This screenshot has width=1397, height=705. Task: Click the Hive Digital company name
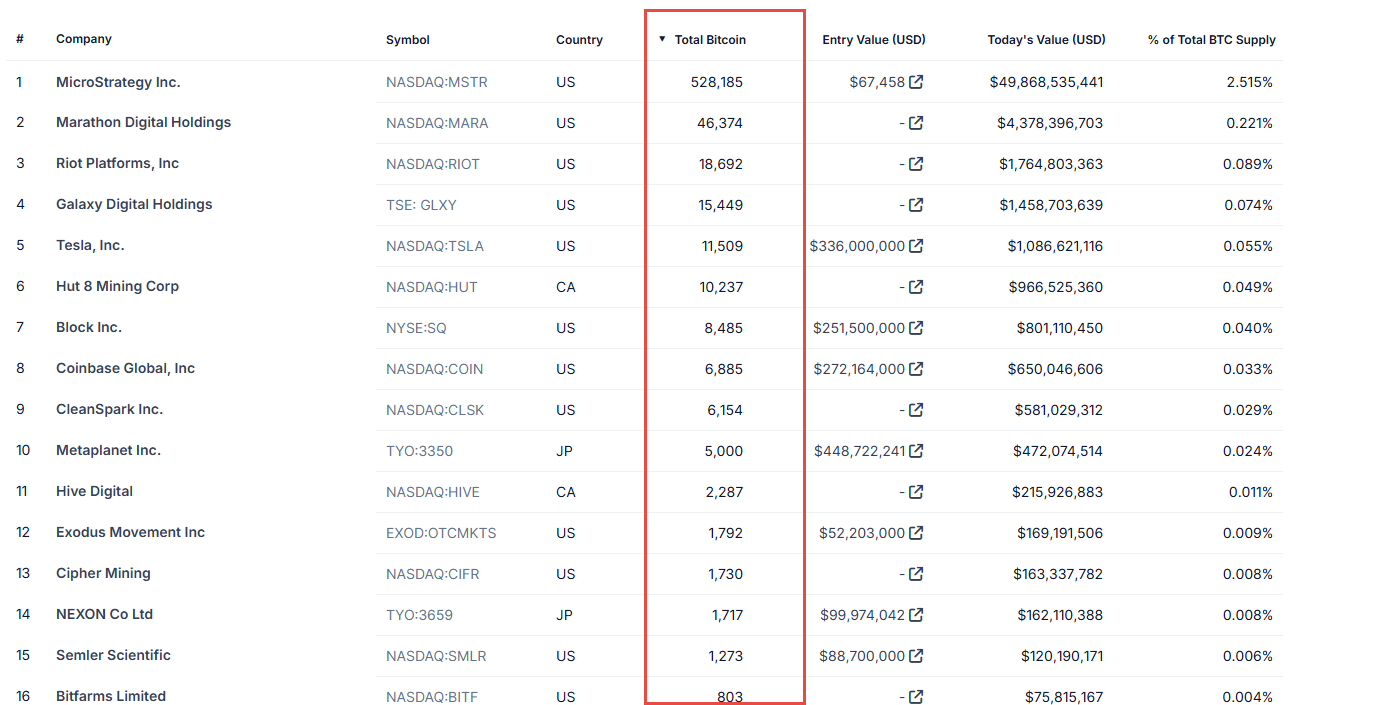(94, 491)
